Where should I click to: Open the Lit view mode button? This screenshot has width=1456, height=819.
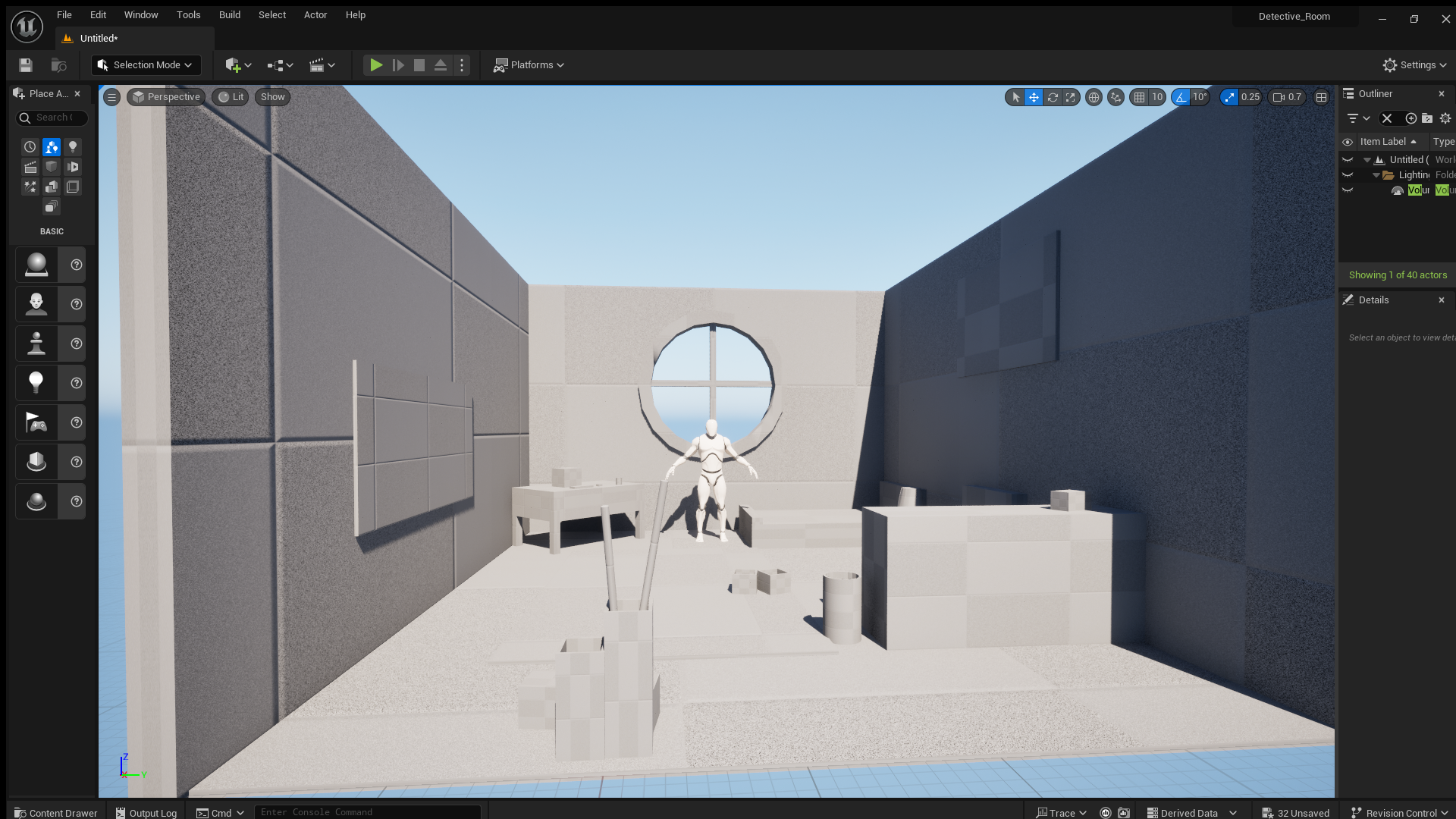[231, 97]
